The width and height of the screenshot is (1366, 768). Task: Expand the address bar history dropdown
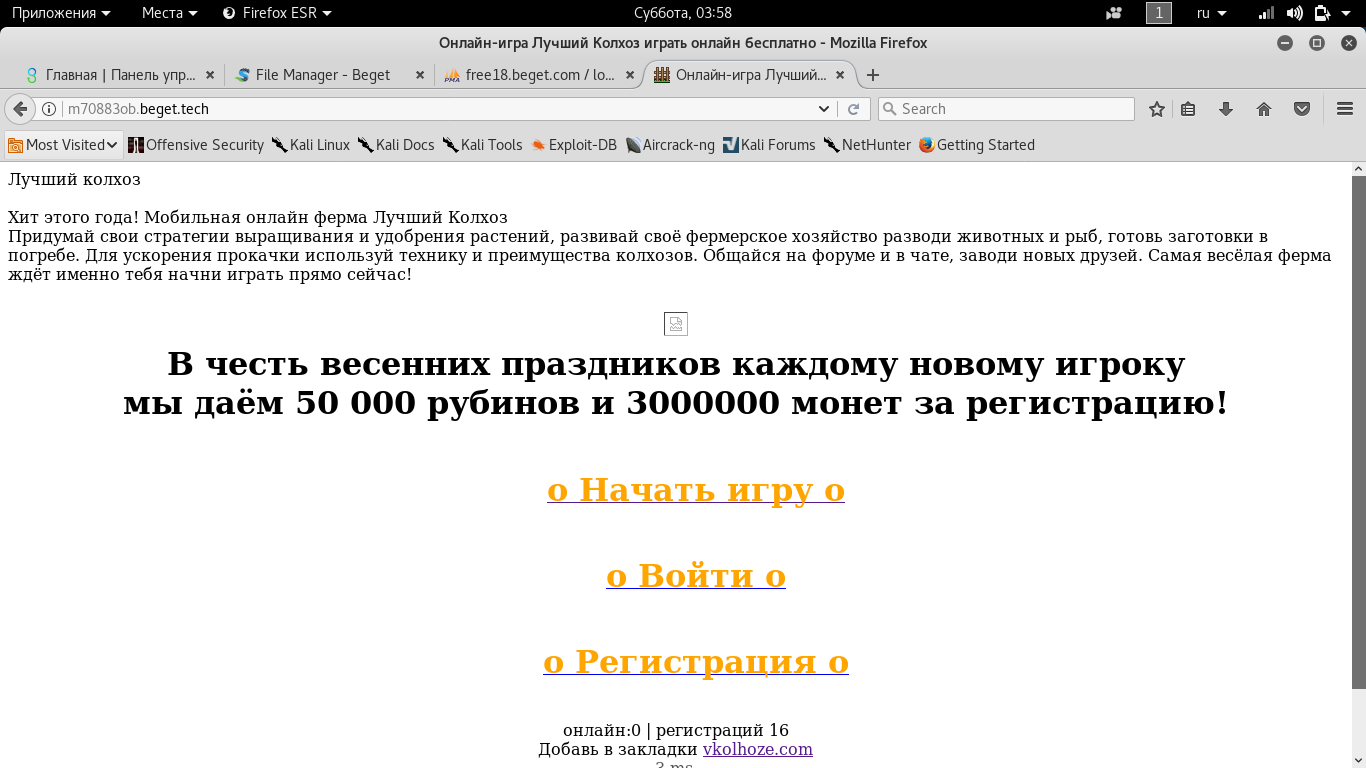(824, 109)
